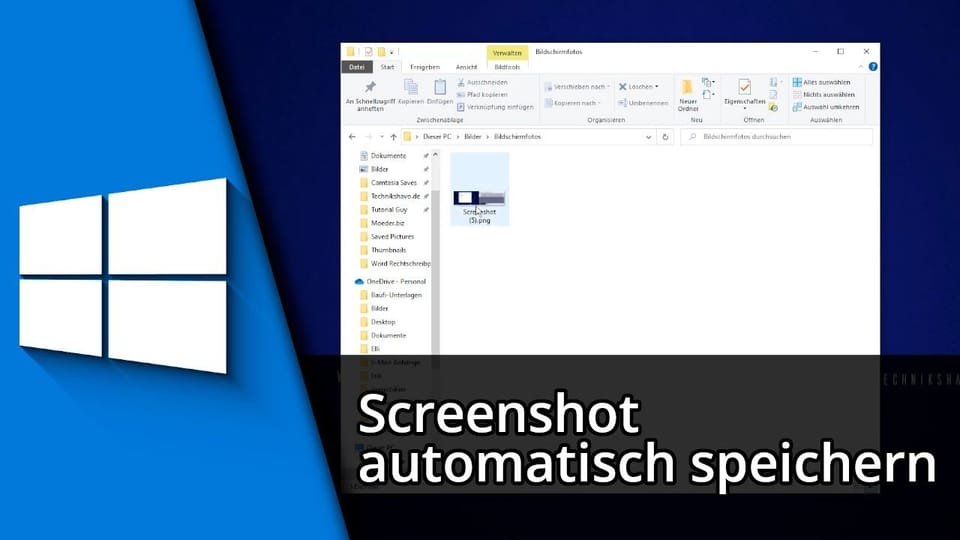Open the Datei menu
The width and height of the screenshot is (960, 540).
tap(356, 67)
